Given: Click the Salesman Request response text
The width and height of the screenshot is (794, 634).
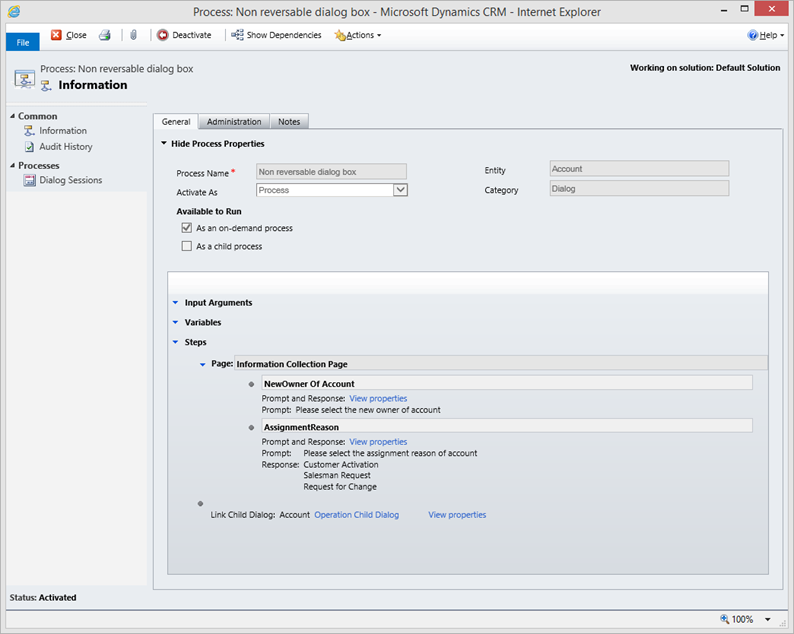Looking at the screenshot, I should click(337, 476).
